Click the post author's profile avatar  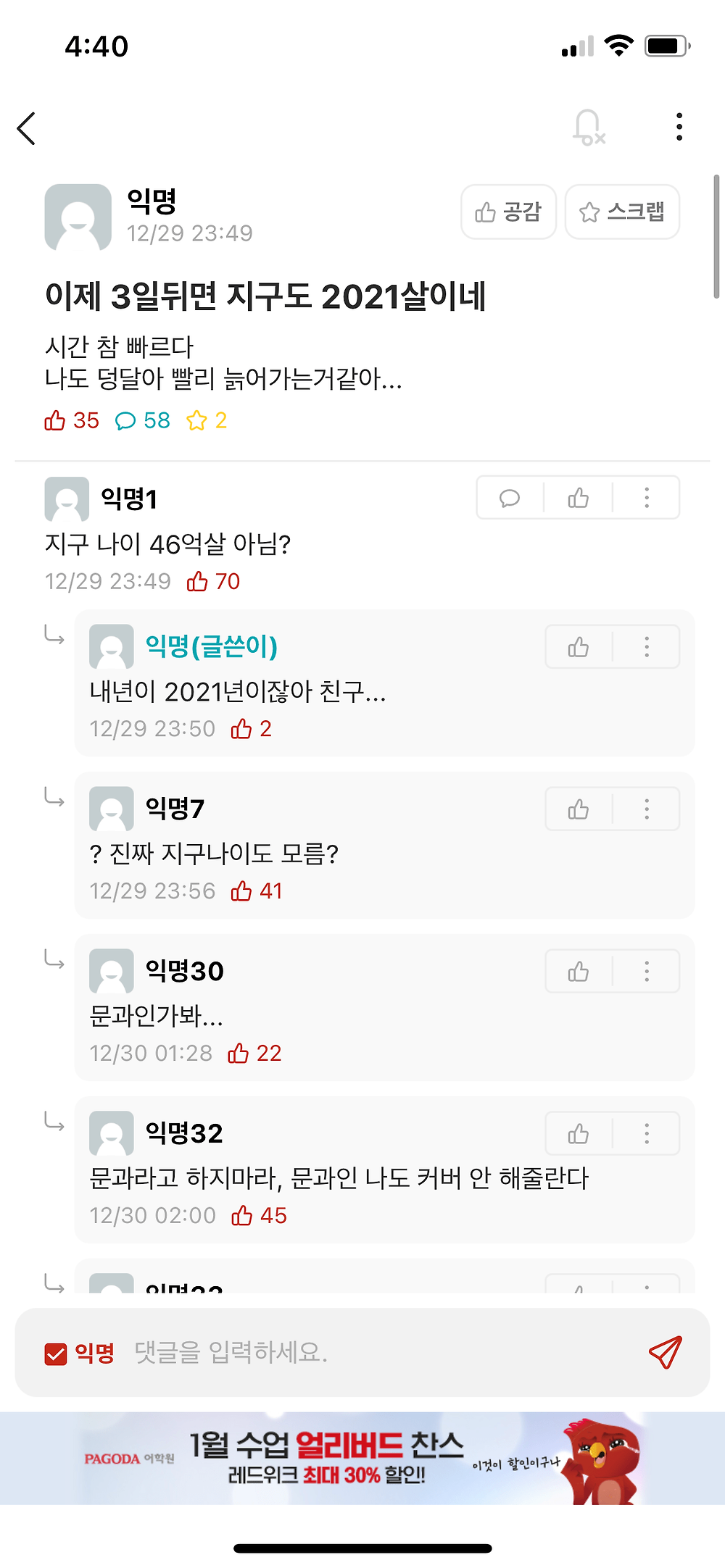tap(78, 217)
